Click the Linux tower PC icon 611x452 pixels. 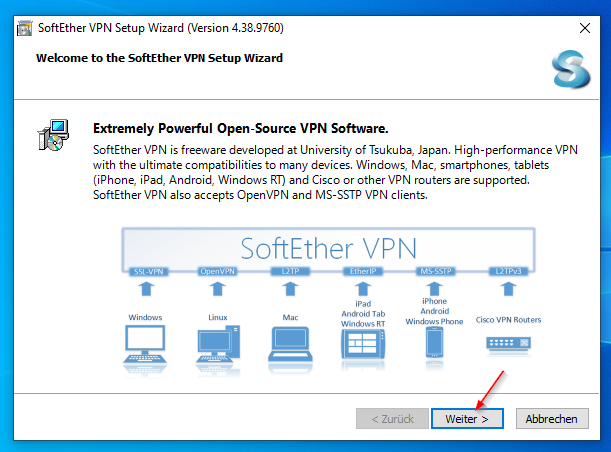pos(218,346)
